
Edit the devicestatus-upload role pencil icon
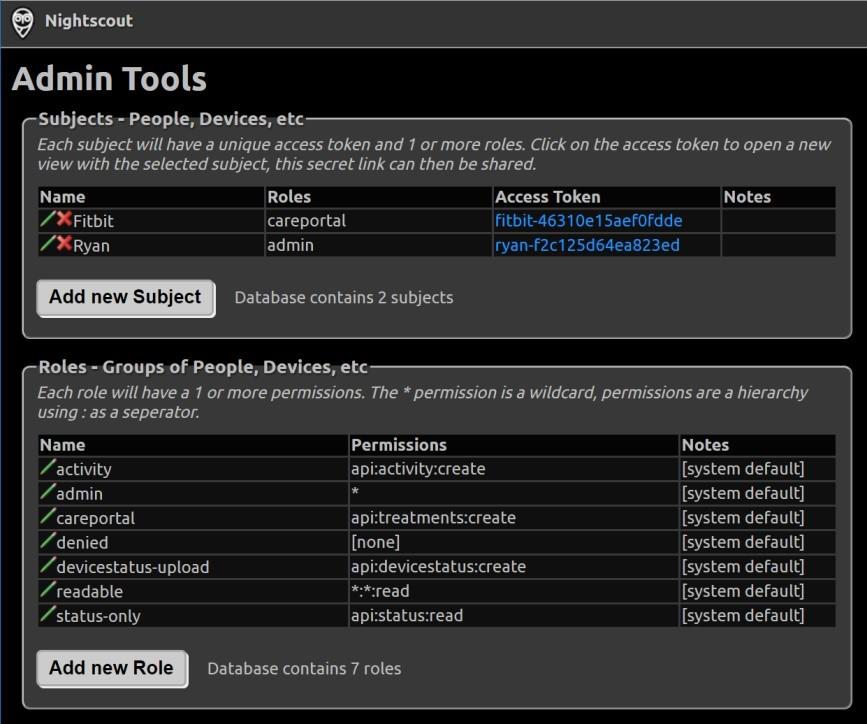pyautogui.click(x=48, y=565)
